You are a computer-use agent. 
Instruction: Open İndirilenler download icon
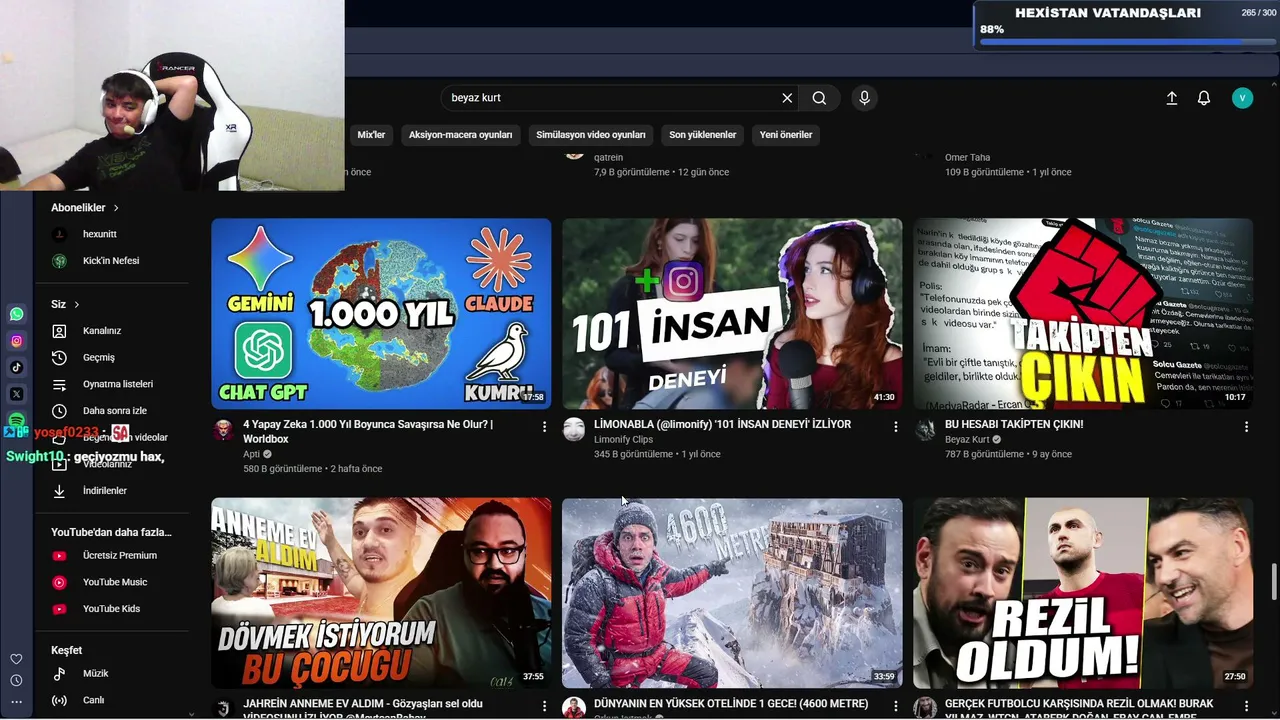pos(60,491)
